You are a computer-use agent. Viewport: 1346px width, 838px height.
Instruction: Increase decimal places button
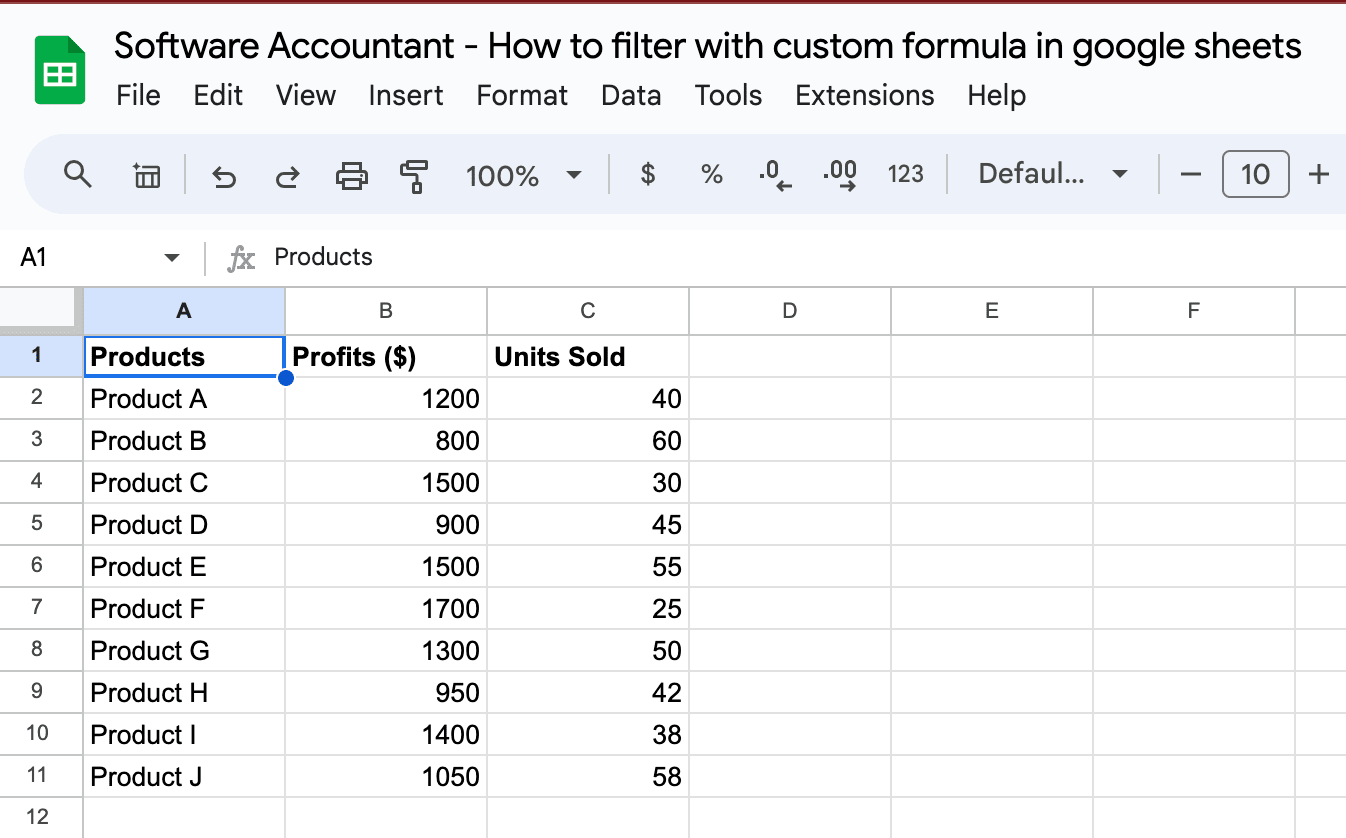click(x=839, y=175)
